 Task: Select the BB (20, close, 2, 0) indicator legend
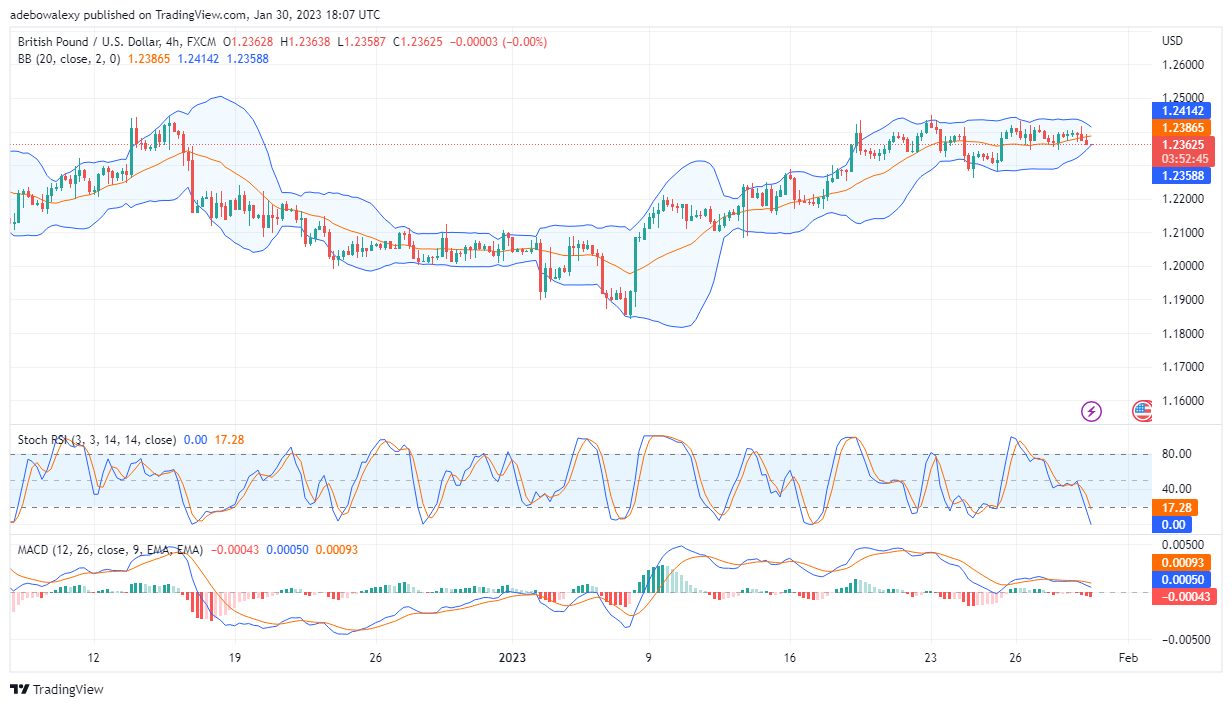coord(69,58)
